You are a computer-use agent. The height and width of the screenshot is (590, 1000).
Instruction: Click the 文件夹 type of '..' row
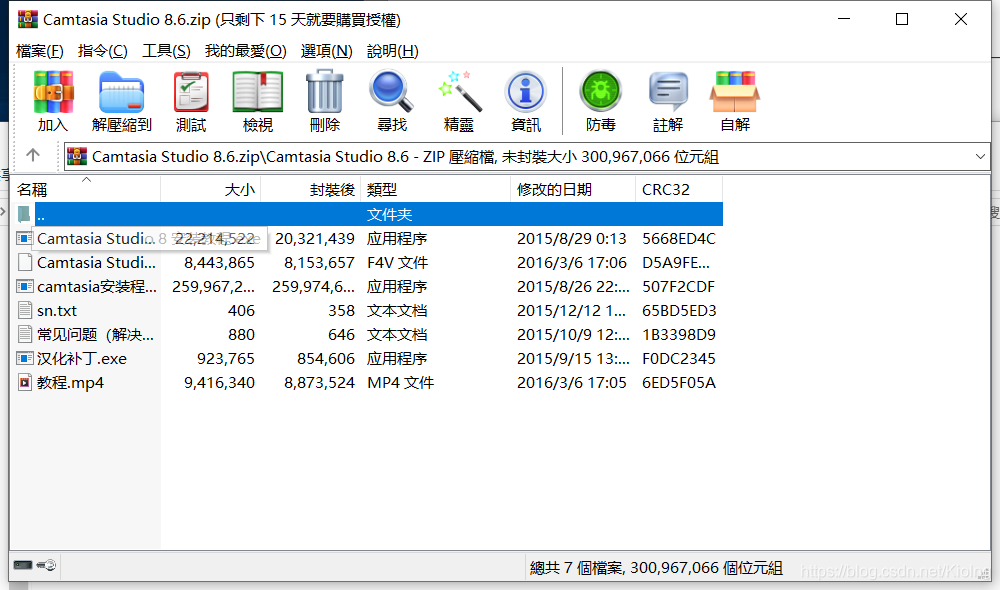(x=390, y=214)
